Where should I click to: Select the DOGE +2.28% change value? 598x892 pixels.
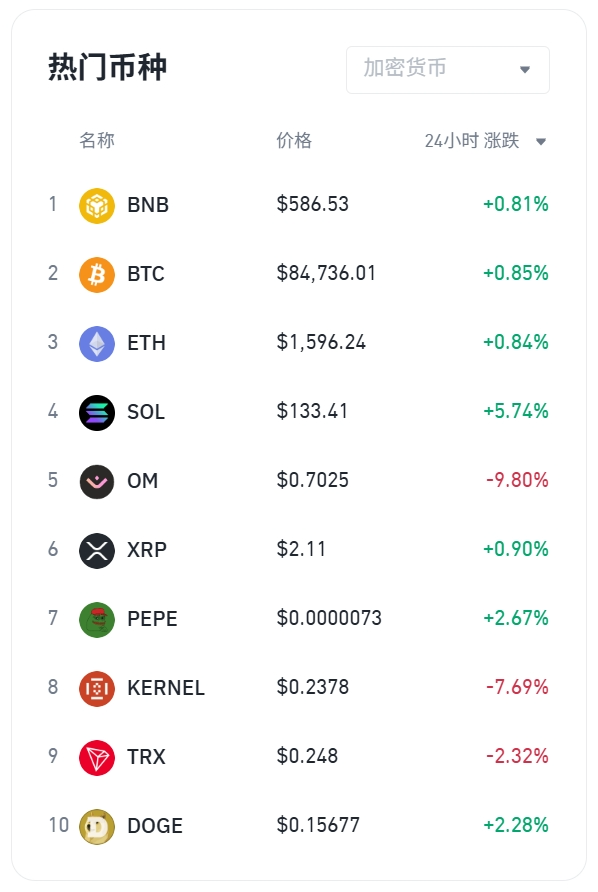[516, 825]
